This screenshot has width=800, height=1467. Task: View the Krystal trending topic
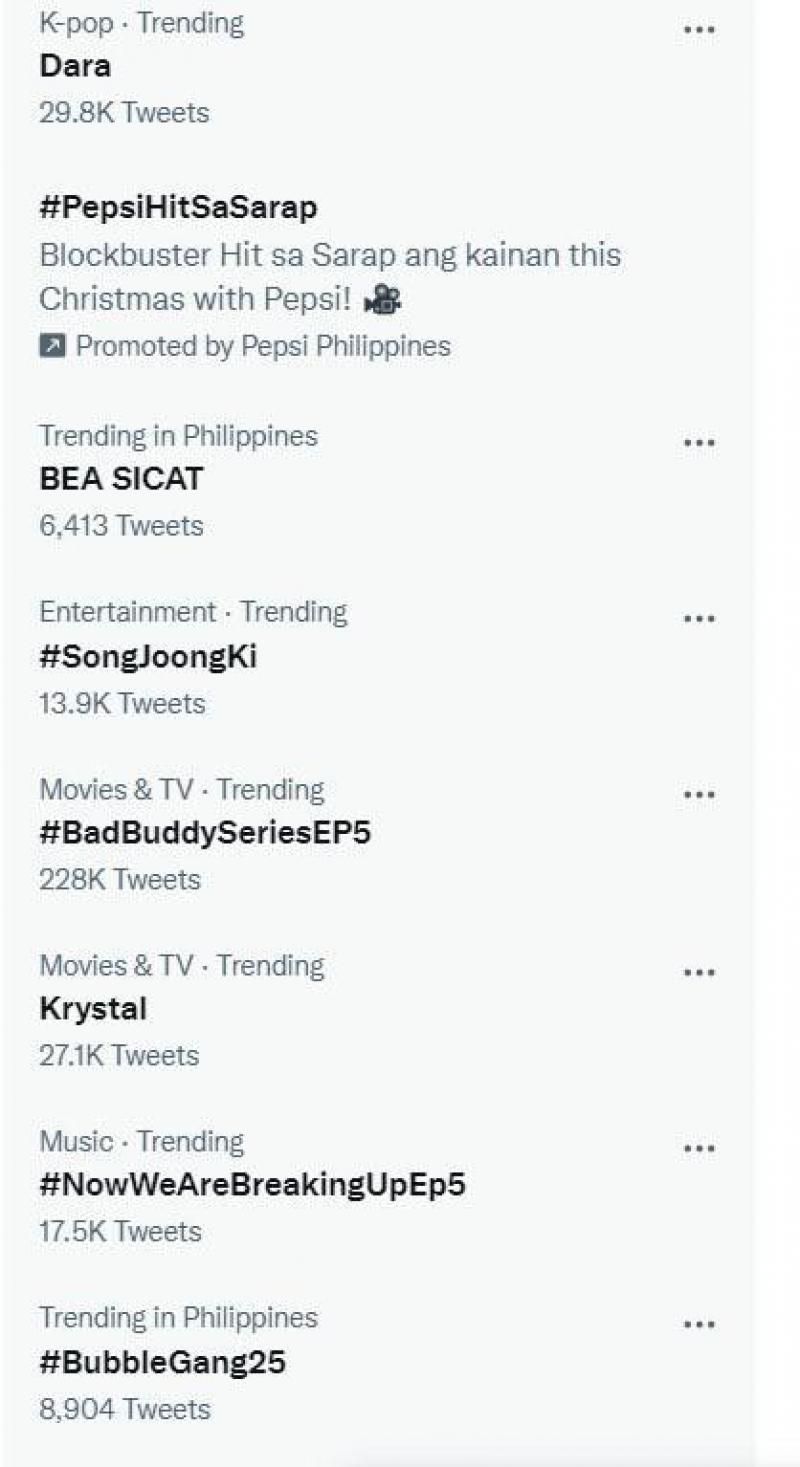click(93, 1009)
